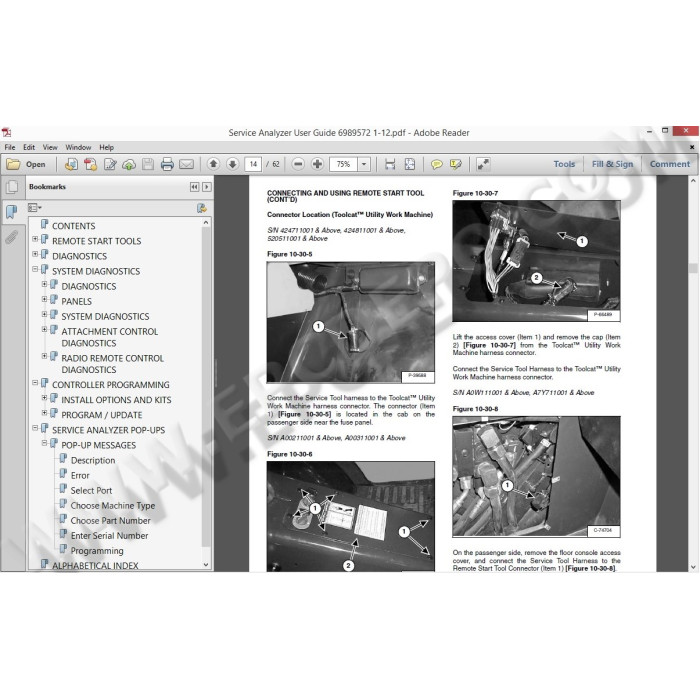Collapse the SYSTEM DIAGNOSTICS top-level bookmark
The height and width of the screenshot is (700, 700).
click(x=35, y=270)
